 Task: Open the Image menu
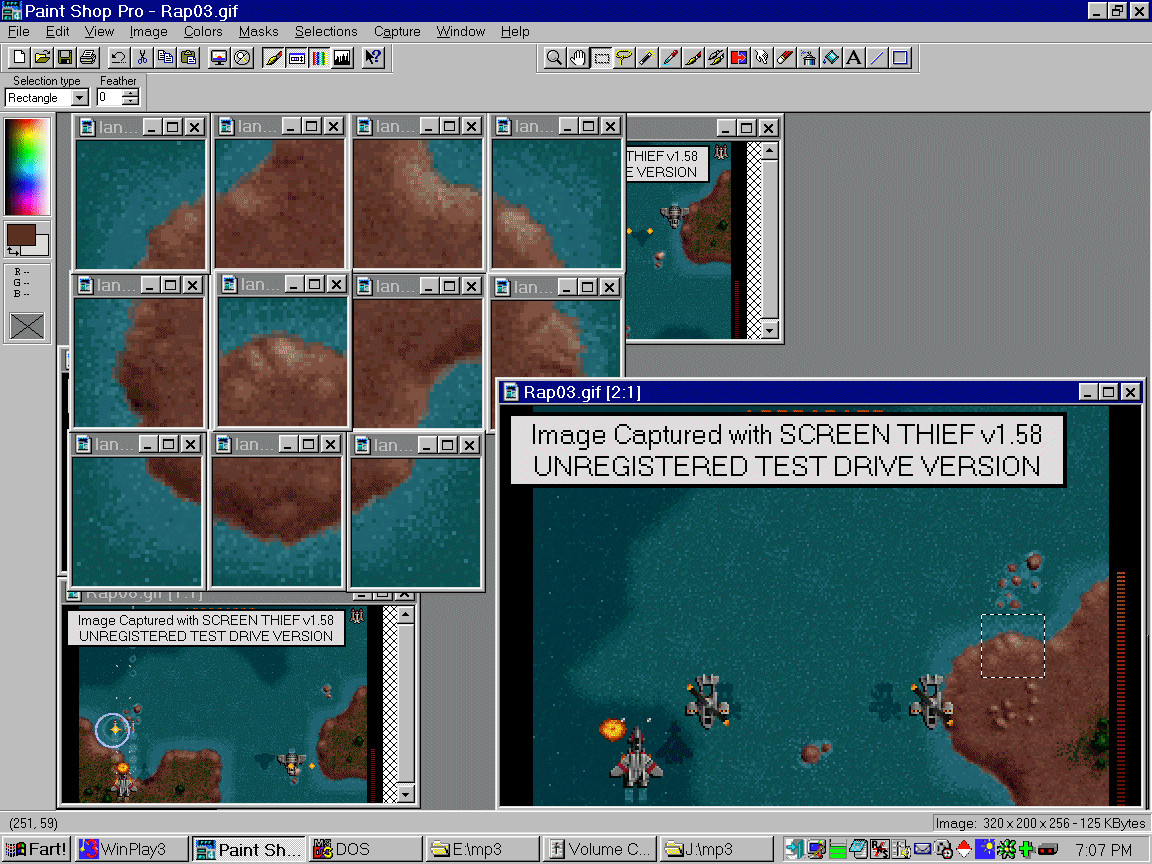pyautogui.click(x=148, y=32)
